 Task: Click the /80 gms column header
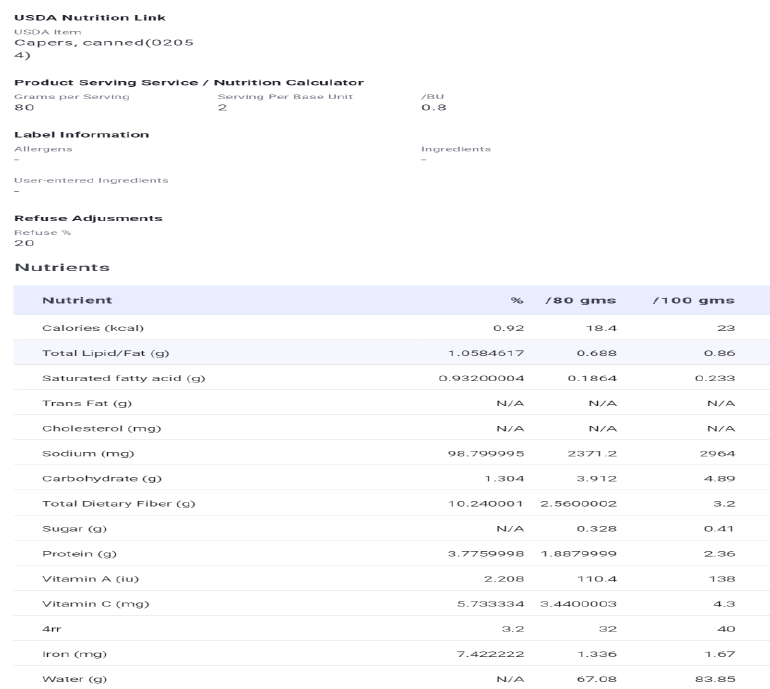click(580, 300)
